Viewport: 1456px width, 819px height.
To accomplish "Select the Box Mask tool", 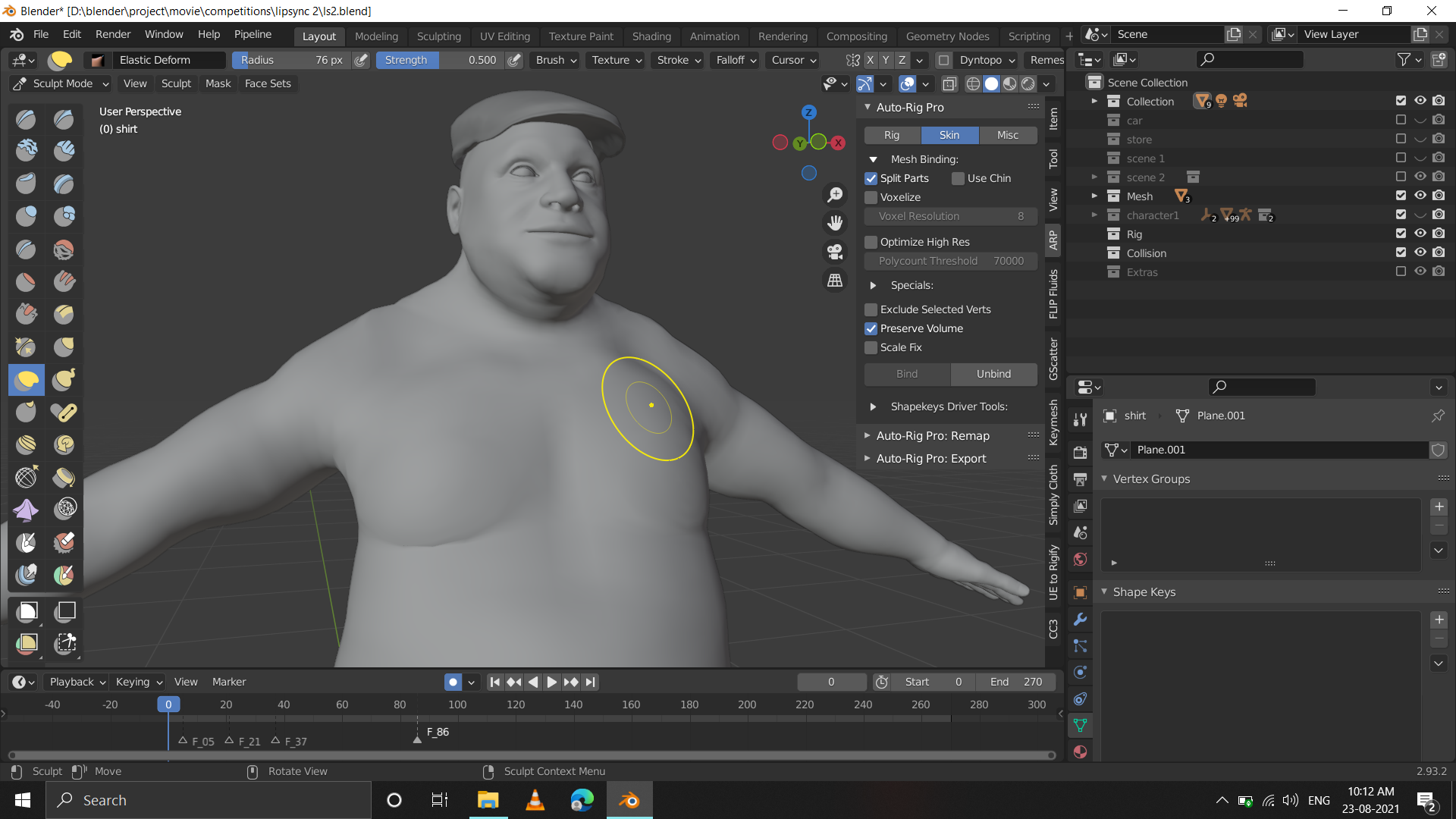I will [x=27, y=611].
